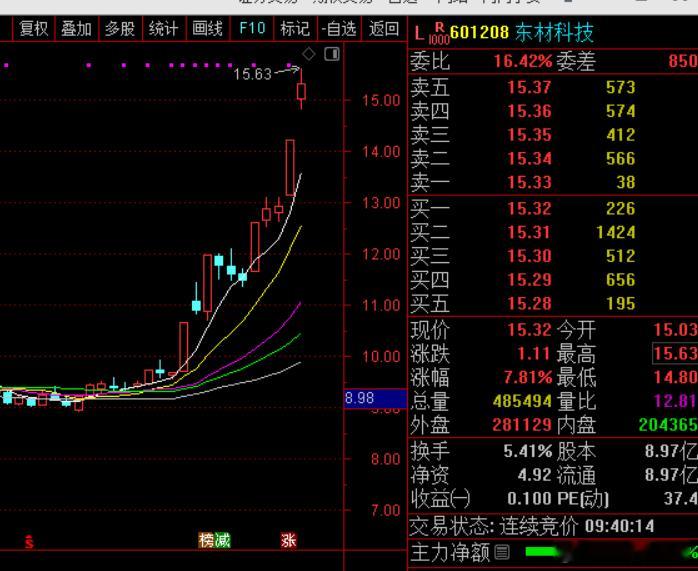
Task: Click the 涨幅 value 7.81%
Action: point(528,378)
